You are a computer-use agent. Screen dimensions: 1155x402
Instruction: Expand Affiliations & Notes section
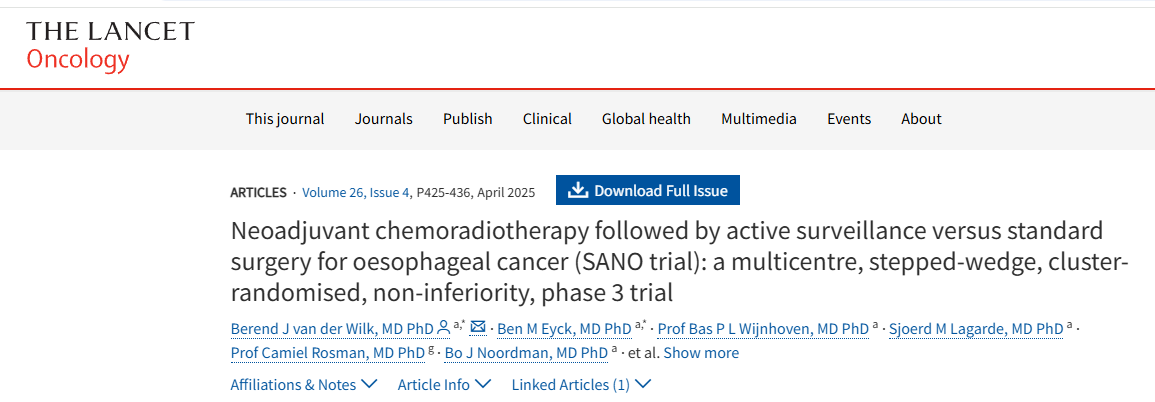[303, 384]
